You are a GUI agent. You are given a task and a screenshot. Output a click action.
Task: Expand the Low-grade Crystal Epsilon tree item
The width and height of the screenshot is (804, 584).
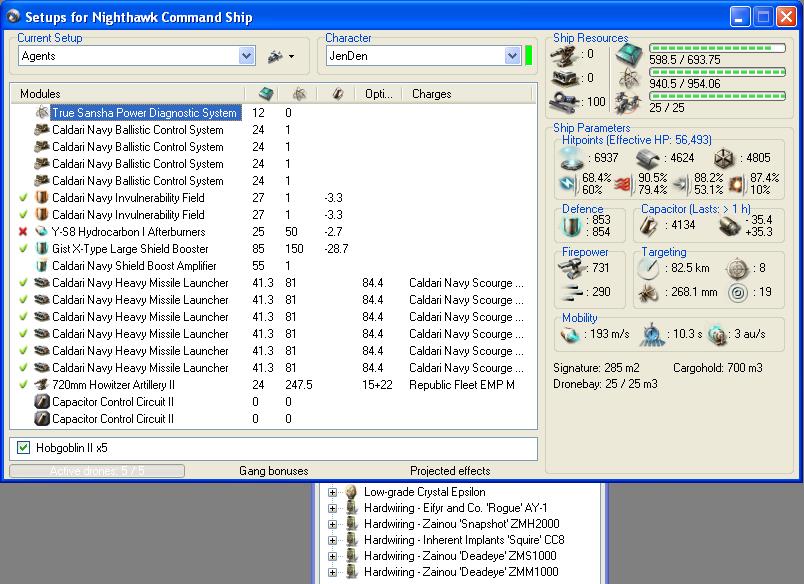[x=332, y=492]
